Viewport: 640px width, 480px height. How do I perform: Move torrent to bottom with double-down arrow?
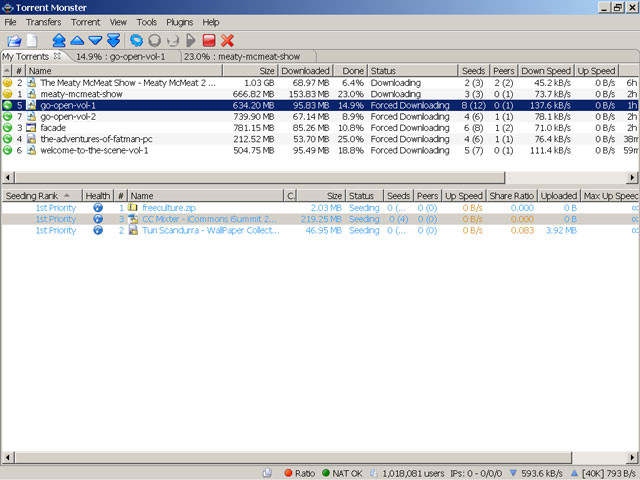113,40
